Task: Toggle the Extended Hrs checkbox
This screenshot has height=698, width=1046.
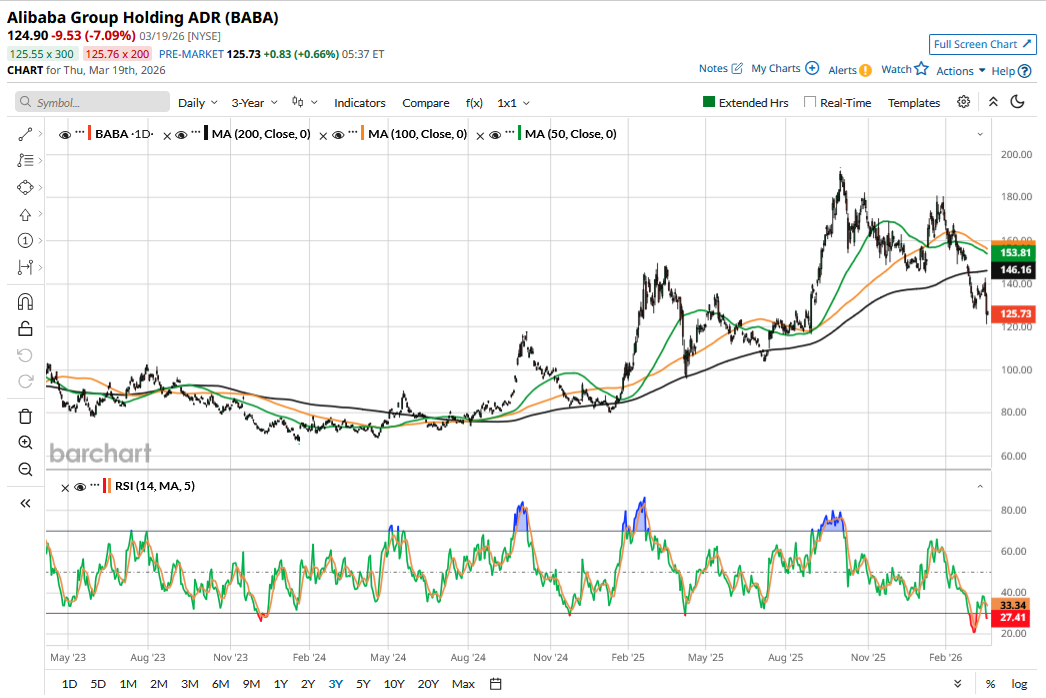Action: pos(709,102)
